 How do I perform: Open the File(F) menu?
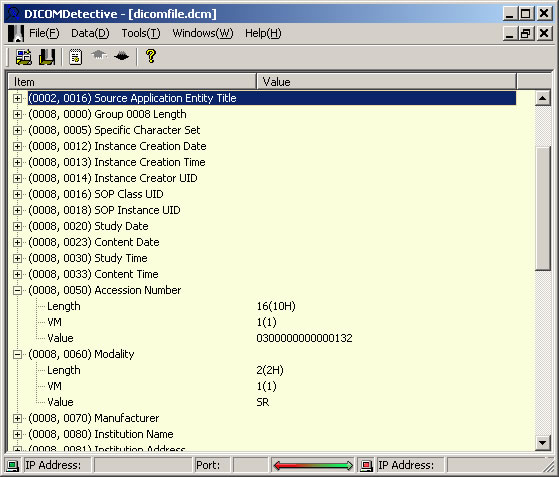tap(44, 33)
